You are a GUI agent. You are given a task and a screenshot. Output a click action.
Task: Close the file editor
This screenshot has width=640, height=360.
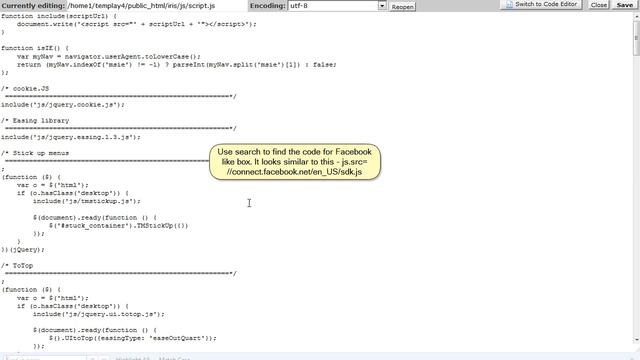click(x=598, y=5)
